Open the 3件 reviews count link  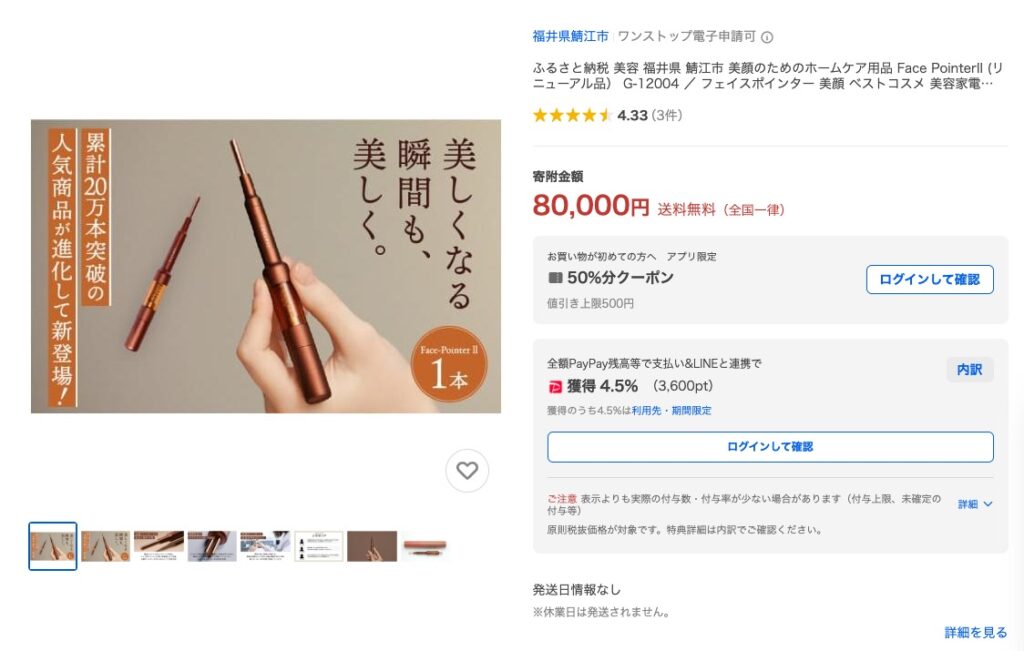[x=667, y=116]
